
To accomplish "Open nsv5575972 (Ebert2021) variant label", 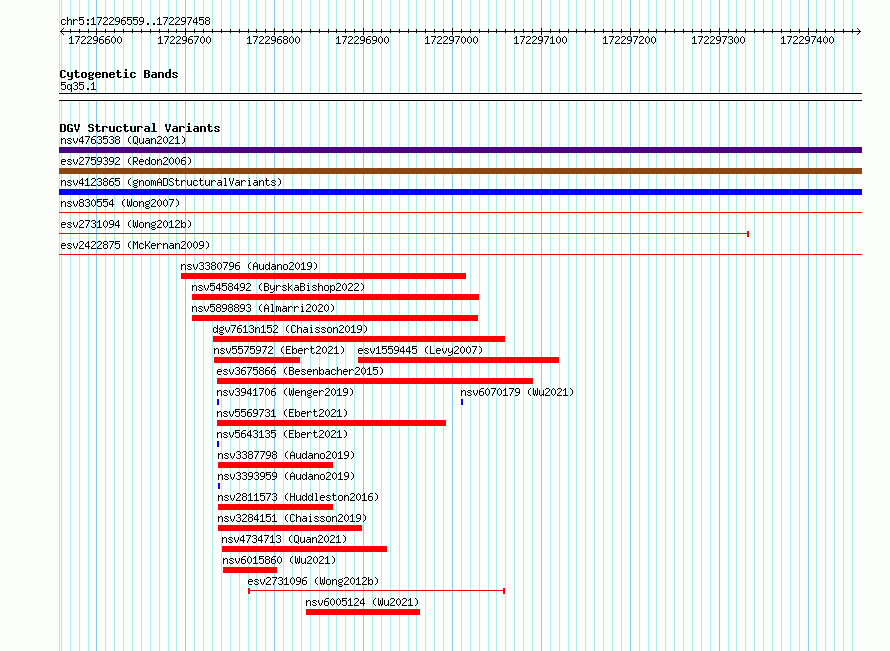I will pos(279,350).
